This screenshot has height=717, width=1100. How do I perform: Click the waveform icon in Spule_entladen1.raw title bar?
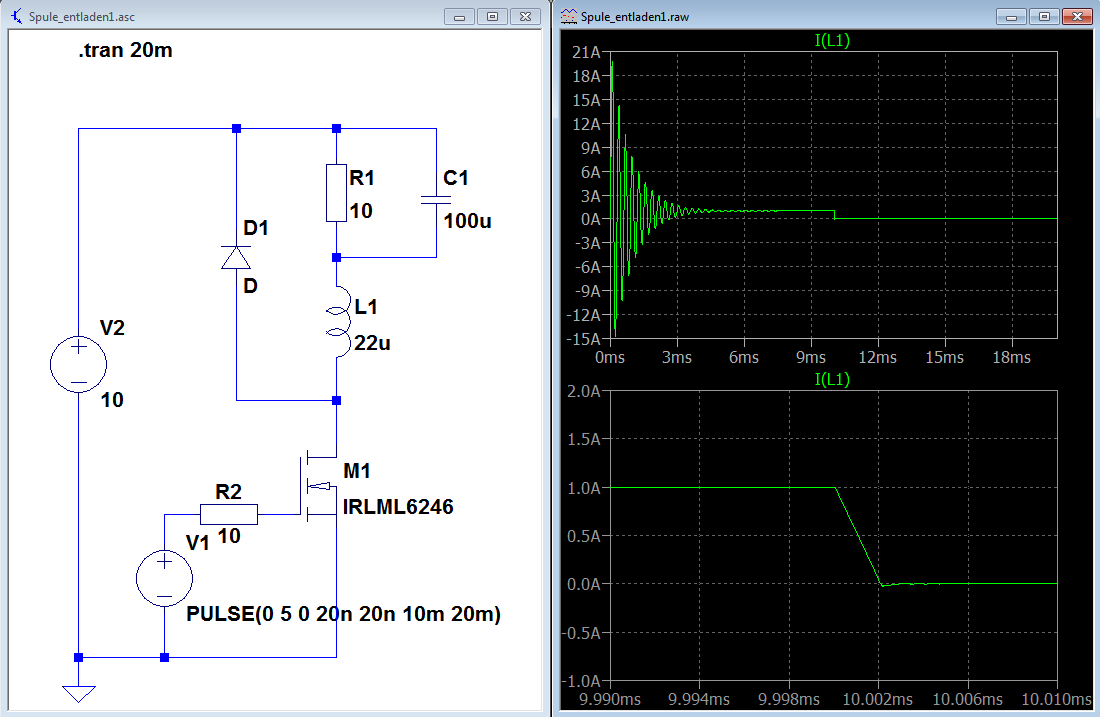pos(569,16)
